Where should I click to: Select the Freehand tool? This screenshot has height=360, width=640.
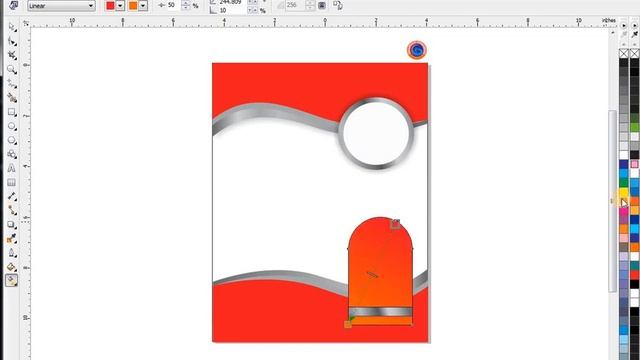tap(12, 84)
